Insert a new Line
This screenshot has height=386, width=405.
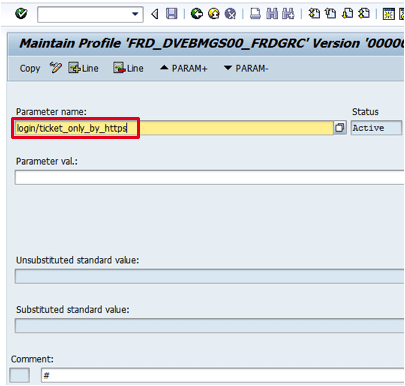coord(83,68)
